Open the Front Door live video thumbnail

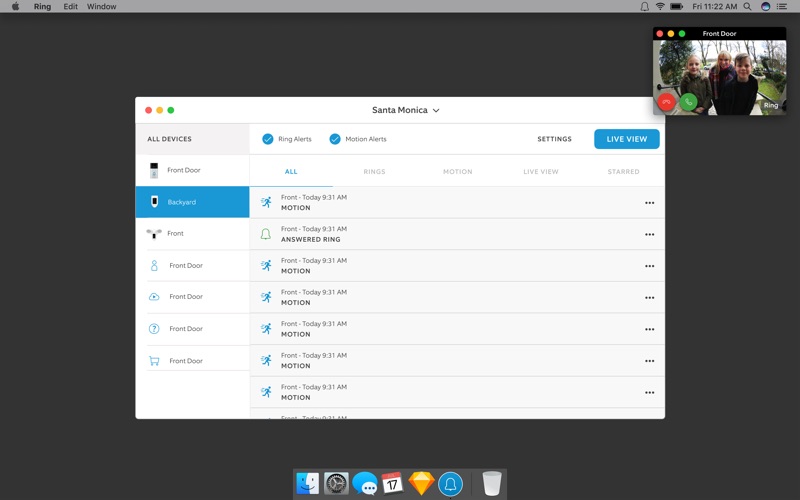click(719, 77)
